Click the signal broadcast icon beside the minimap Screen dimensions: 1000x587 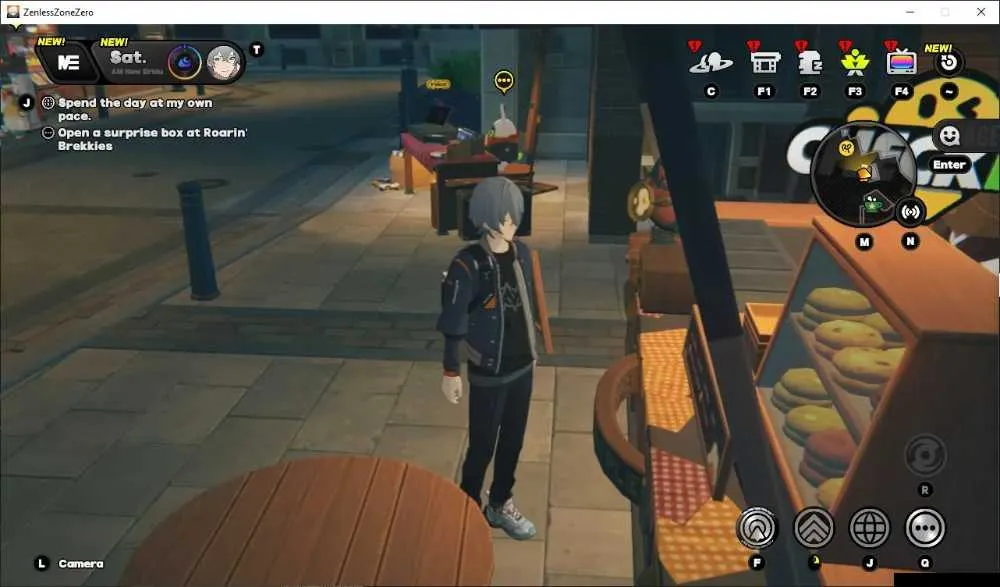(x=911, y=212)
